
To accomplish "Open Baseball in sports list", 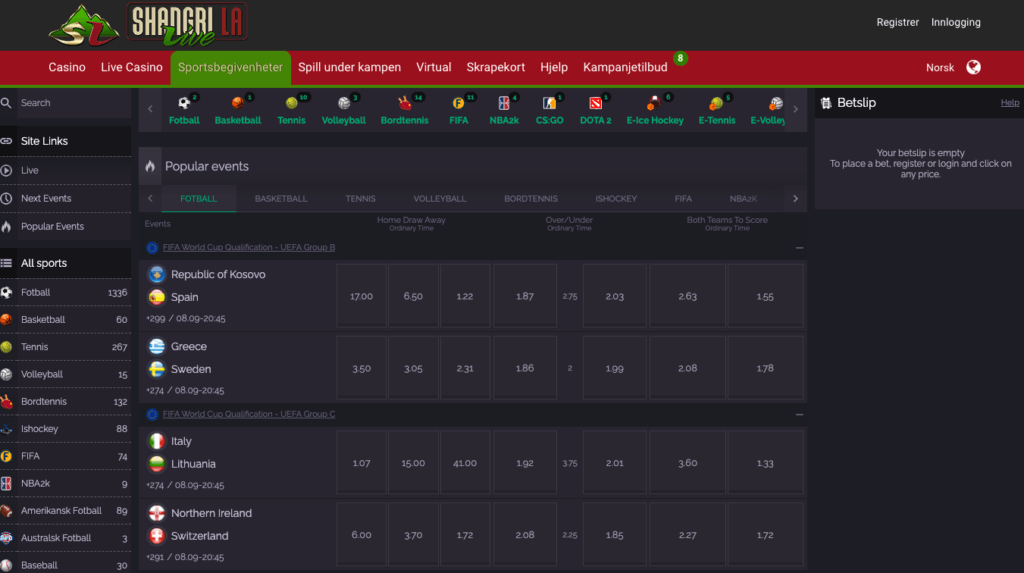I will [x=65, y=565].
